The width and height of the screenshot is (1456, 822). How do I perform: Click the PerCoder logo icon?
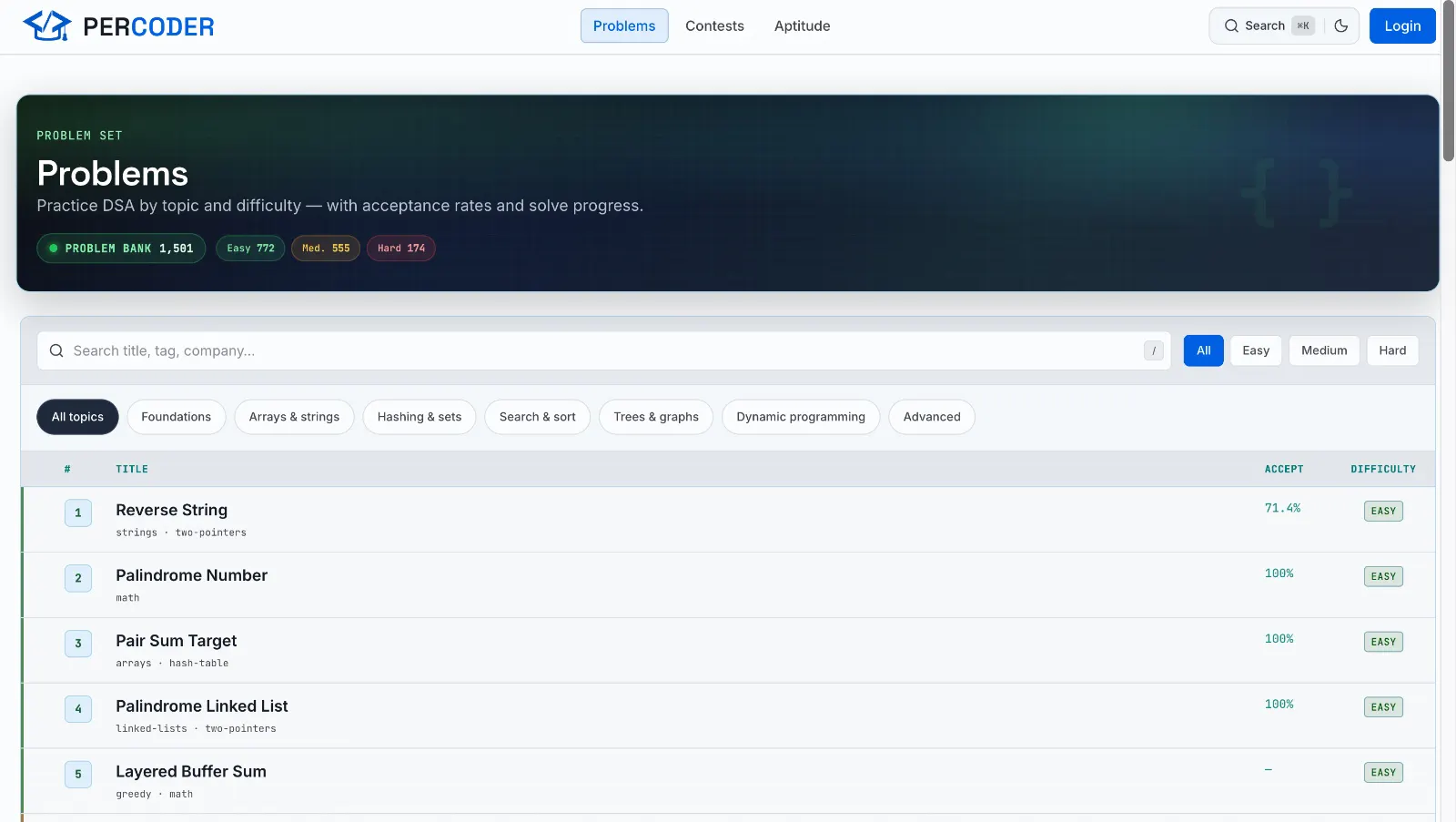47,26
